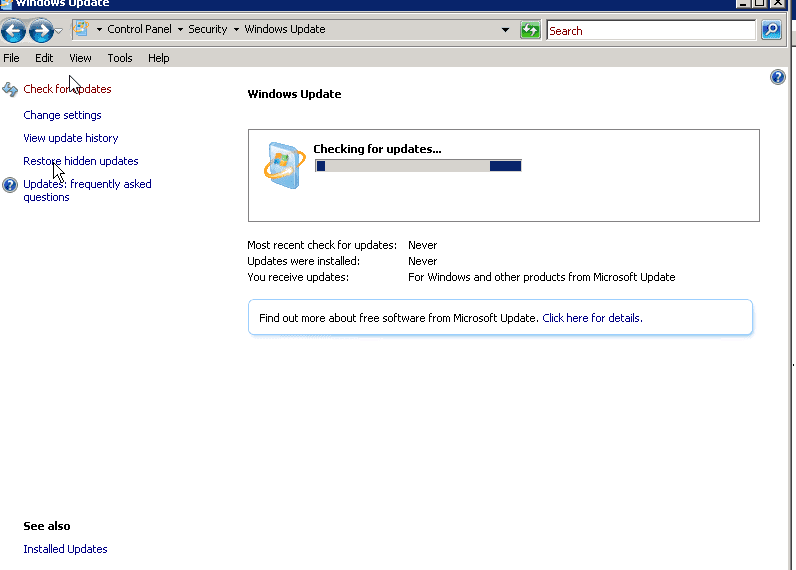This screenshot has height=570, width=796.
Task: Click the Control Panel icon in address bar
Action: 81,29
